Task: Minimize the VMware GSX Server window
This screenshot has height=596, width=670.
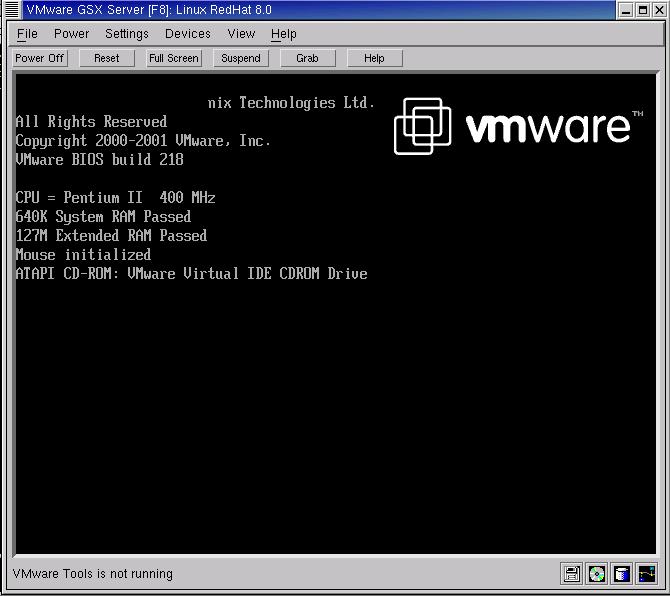Action: [626, 10]
